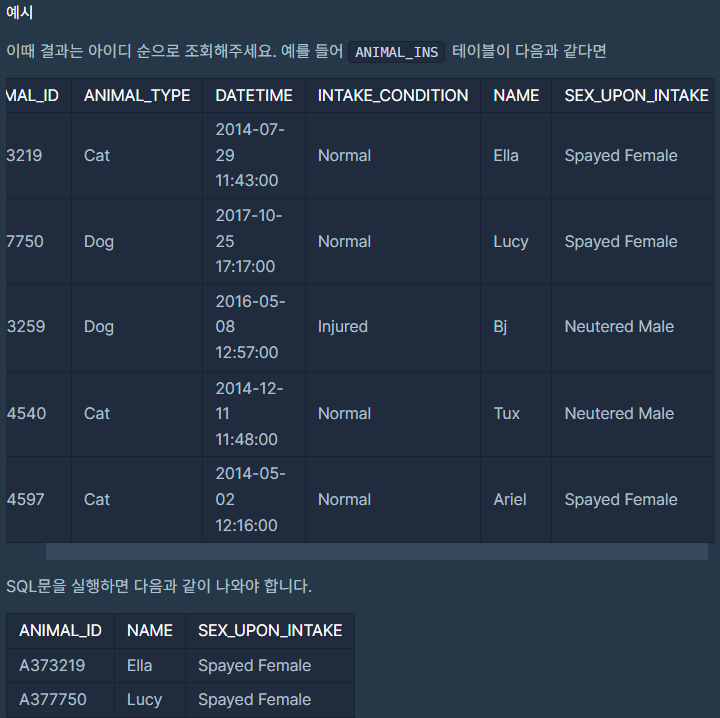Click the NAME header in result table

coord(150,630)
